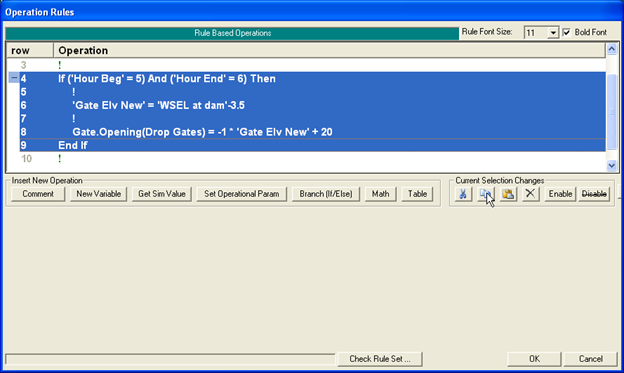
Task: Enable the current selection
Action: 560,194
